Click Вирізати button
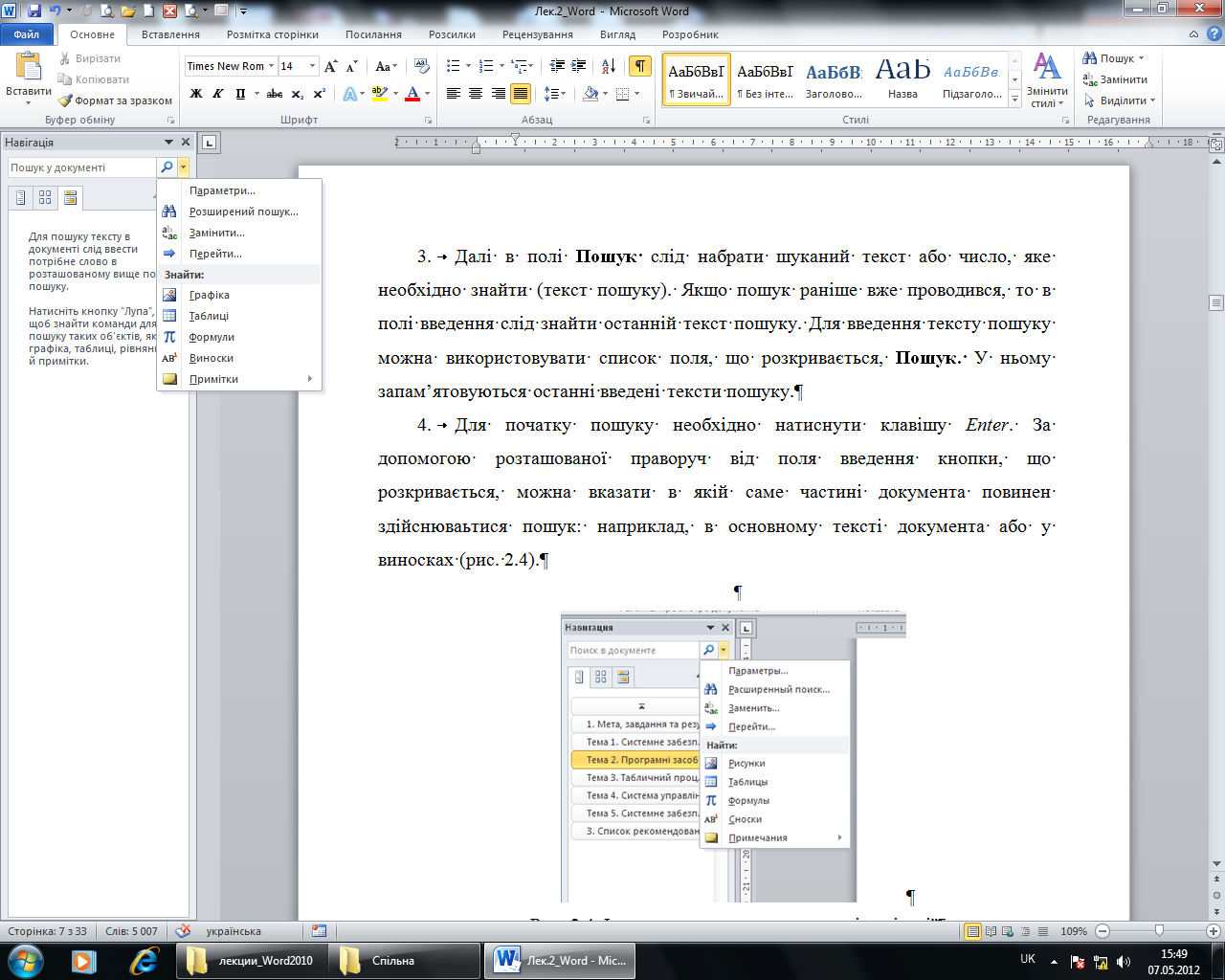The image size is (1225, 980). 89,58
